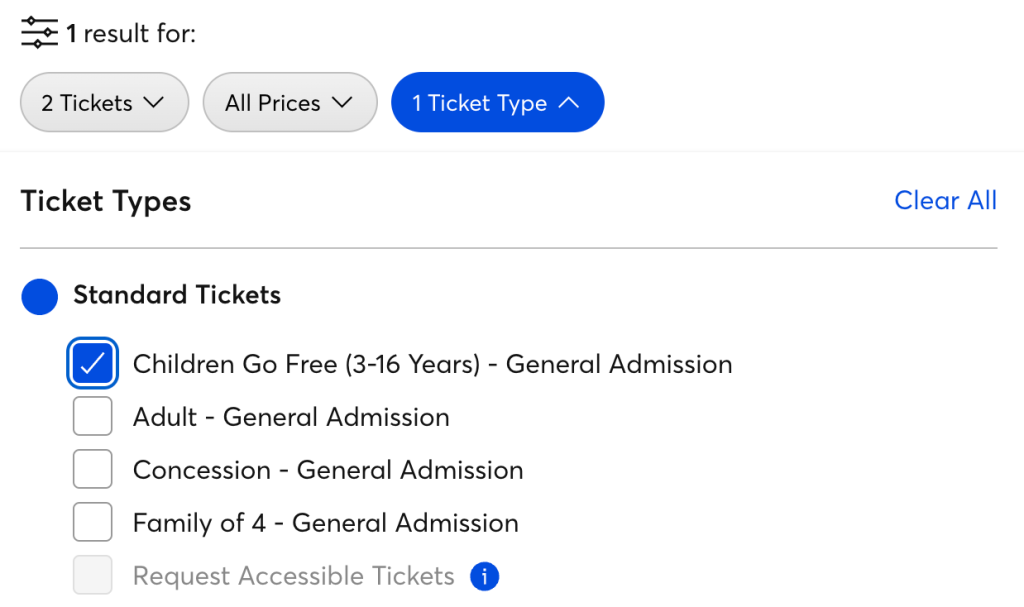Click the filter sliders icon
This screenshot has width=1024, height=607.
[x=40, y=33]
